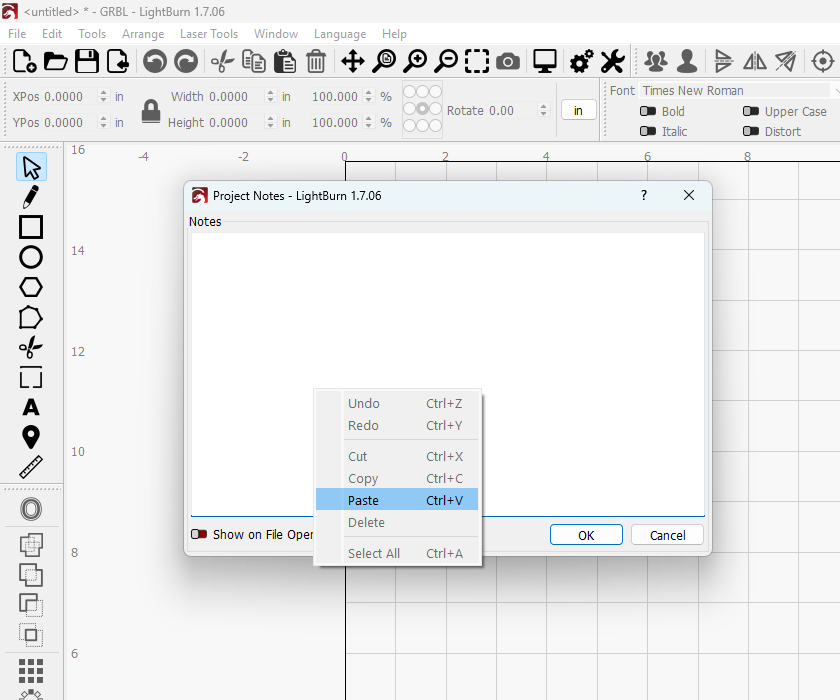Open a file with folder icon
Screen dimensions: 840x700
[56, 61]
